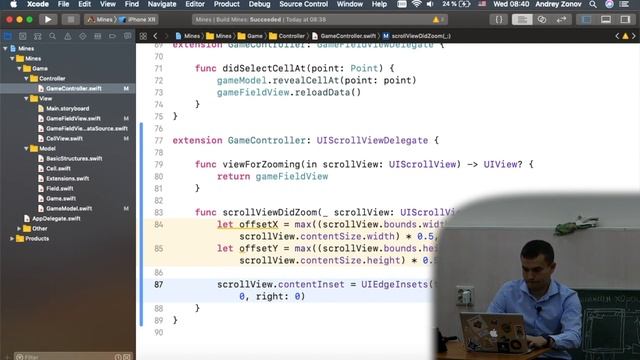Stop the running build
Image resolution: width=640 pixels, height=360 pixels.
[x=71, y=19]
